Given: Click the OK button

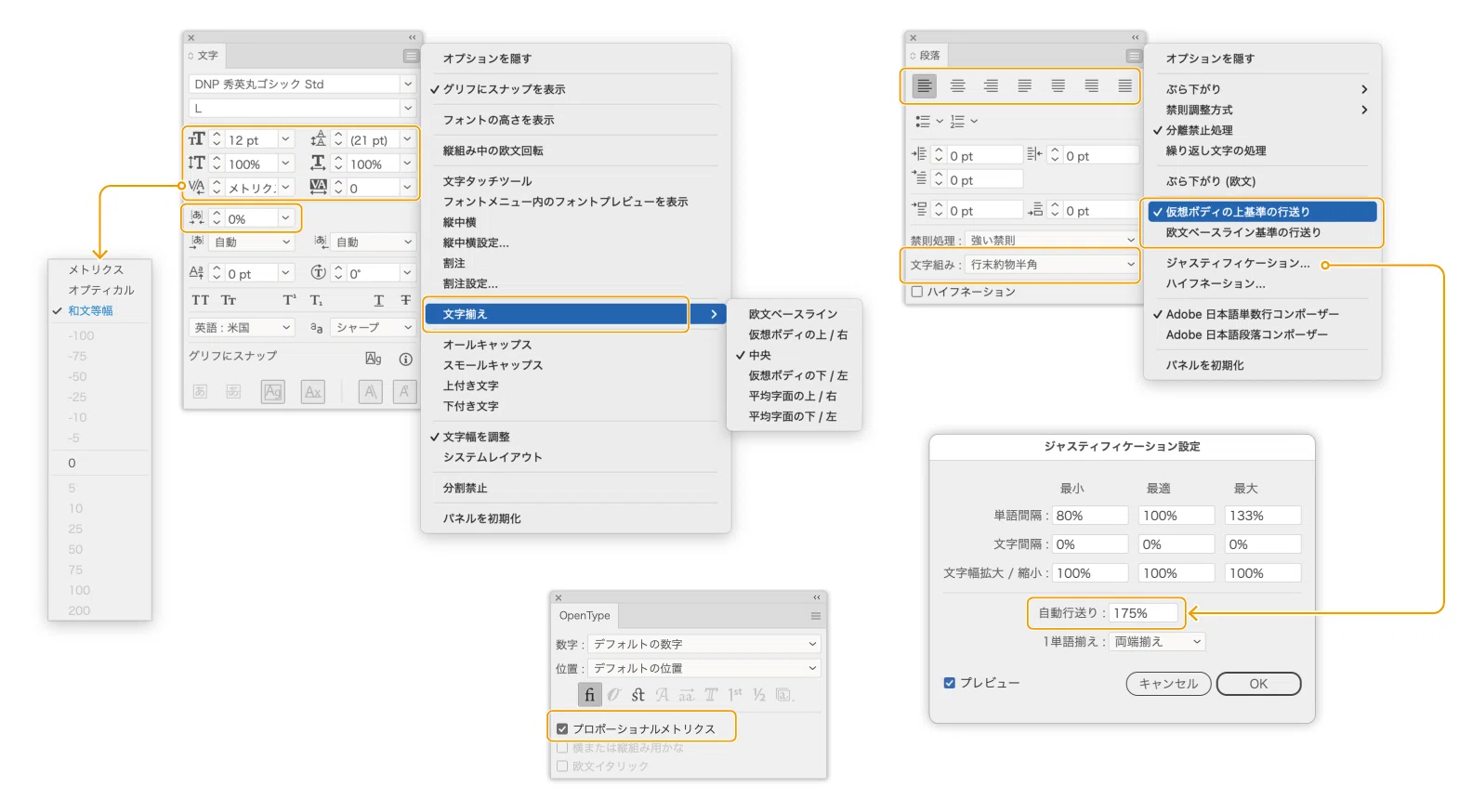Looking at the screenshot, I should tap(1258, 684).
